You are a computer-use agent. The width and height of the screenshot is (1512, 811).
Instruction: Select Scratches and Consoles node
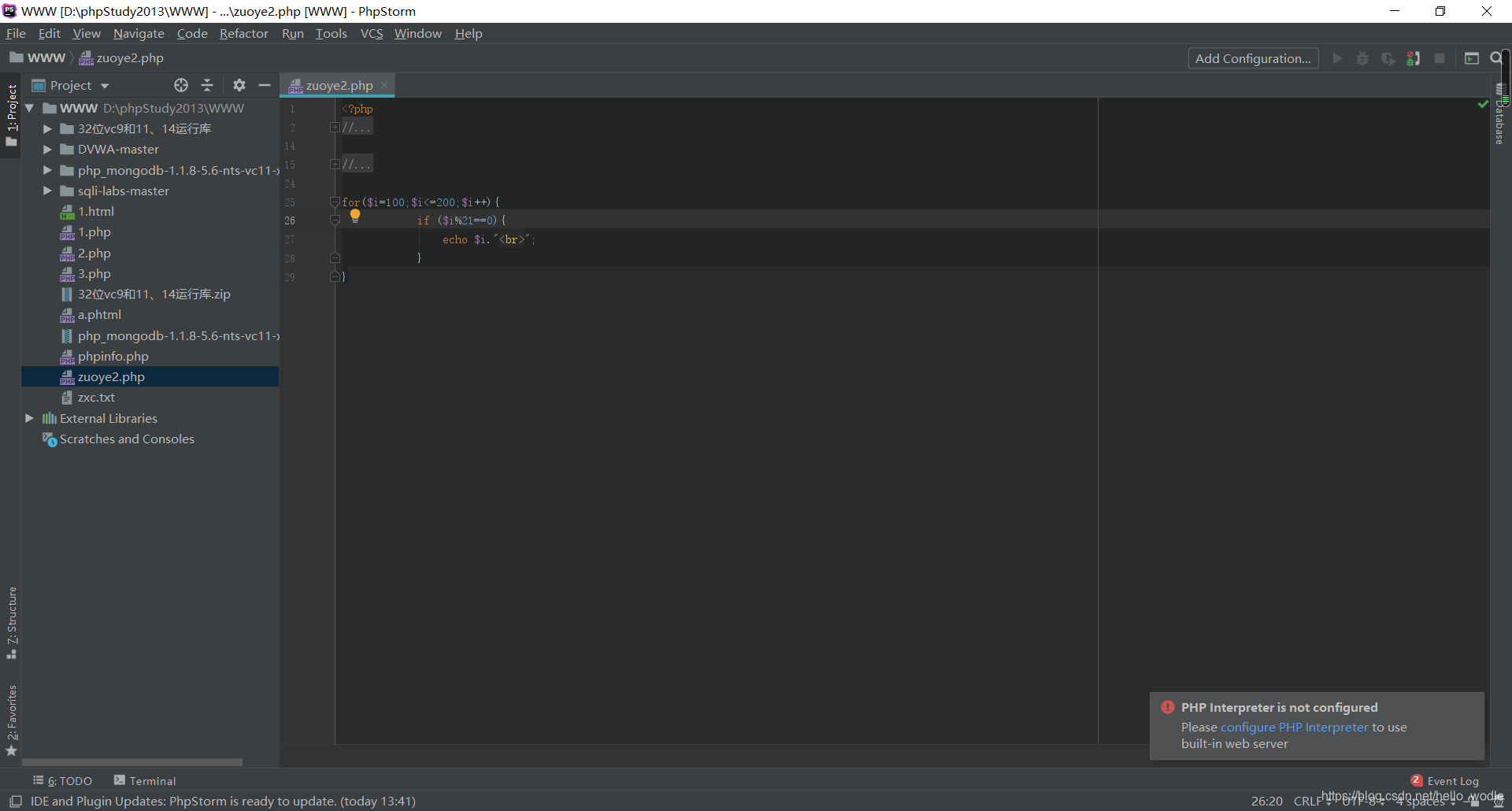(127, 439)
